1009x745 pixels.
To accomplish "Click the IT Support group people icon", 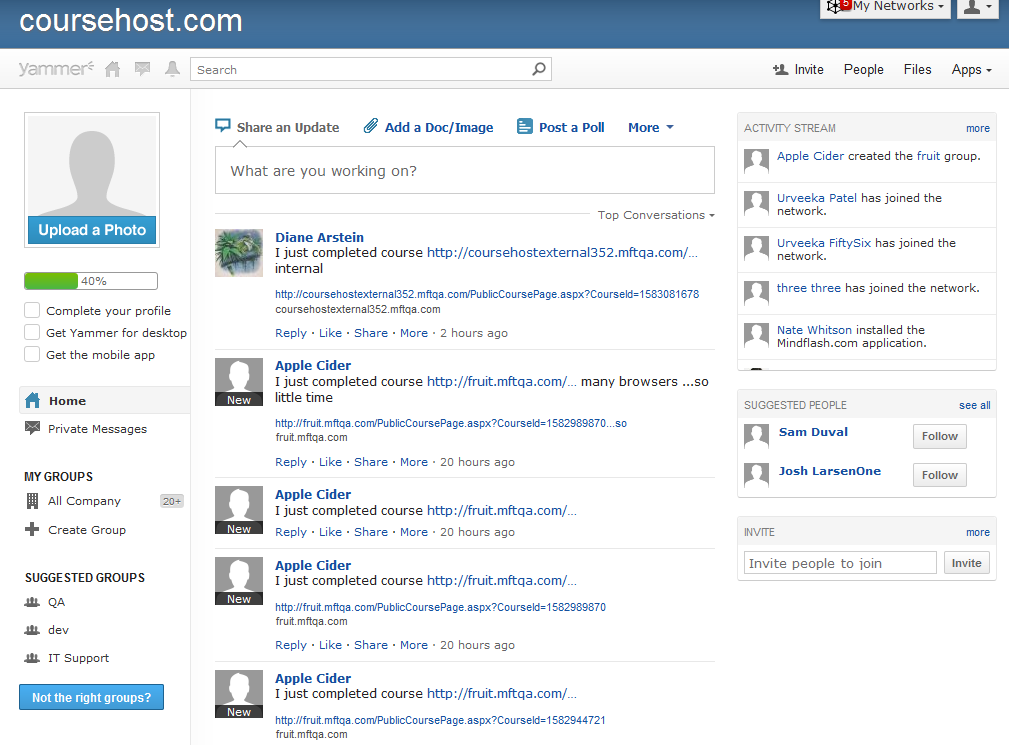I will pos(32,658).
